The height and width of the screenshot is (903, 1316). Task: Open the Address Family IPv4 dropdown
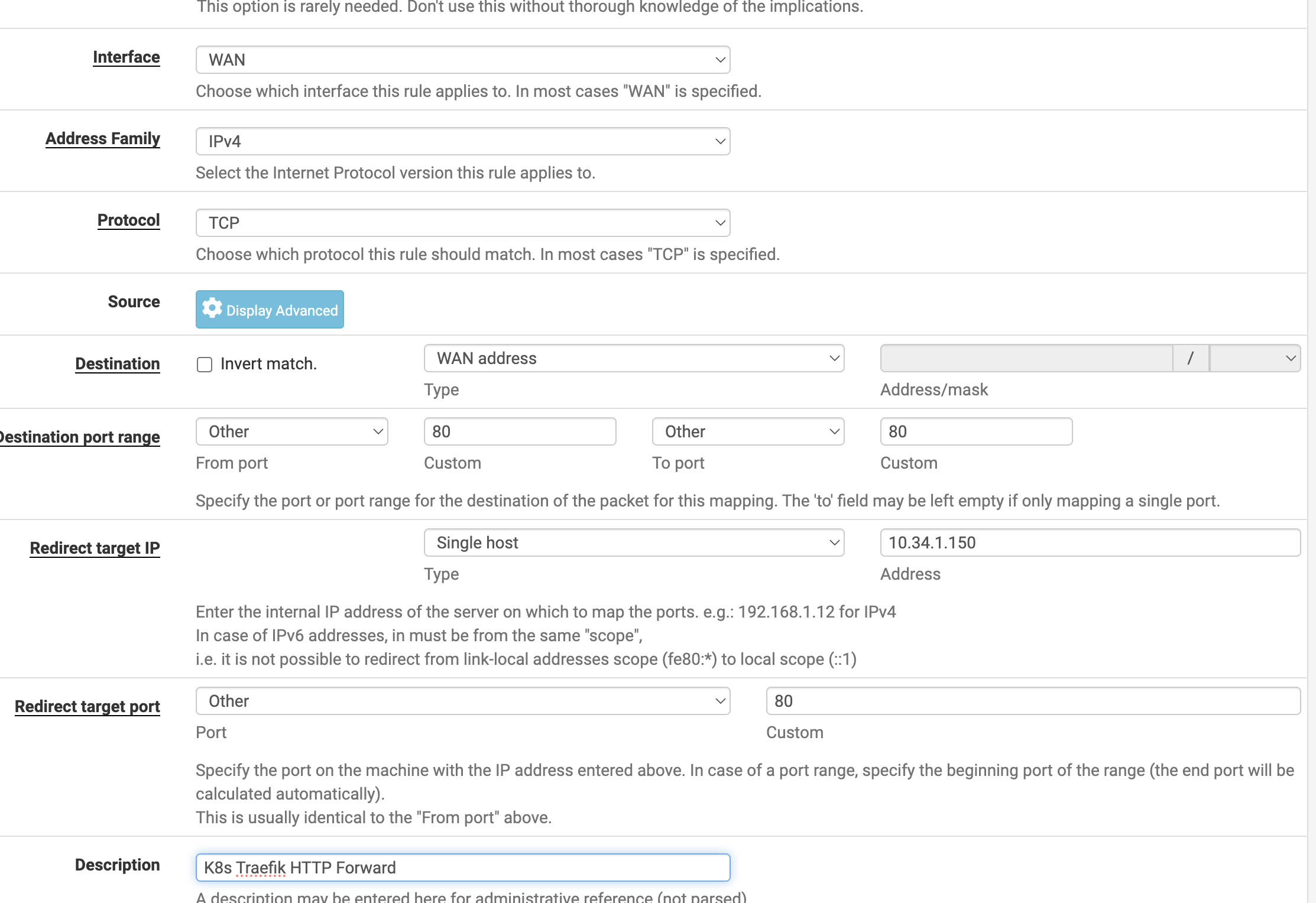463,141
